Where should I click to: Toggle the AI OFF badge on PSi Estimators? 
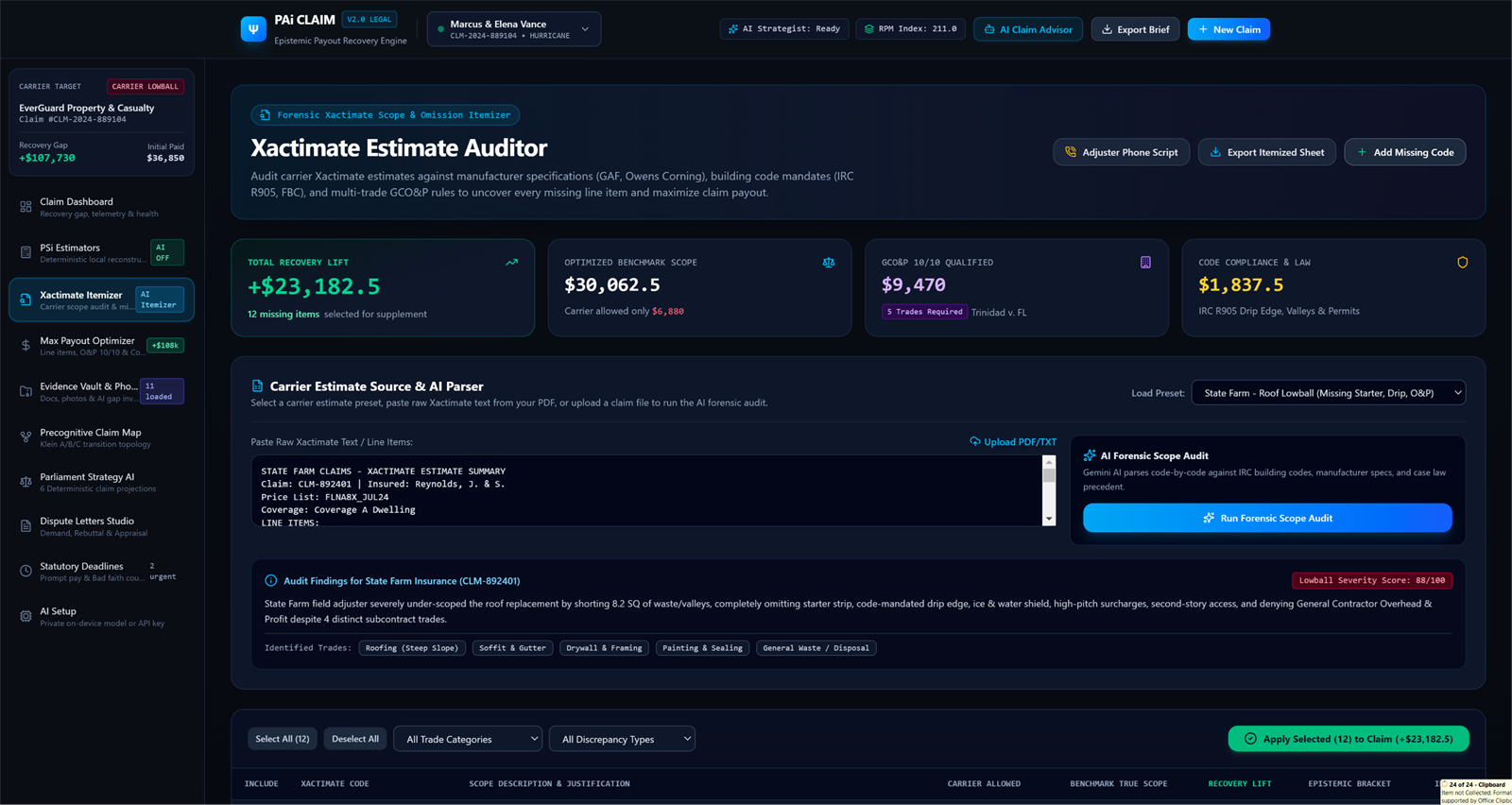pyautogui.click(x=167, y=252)
